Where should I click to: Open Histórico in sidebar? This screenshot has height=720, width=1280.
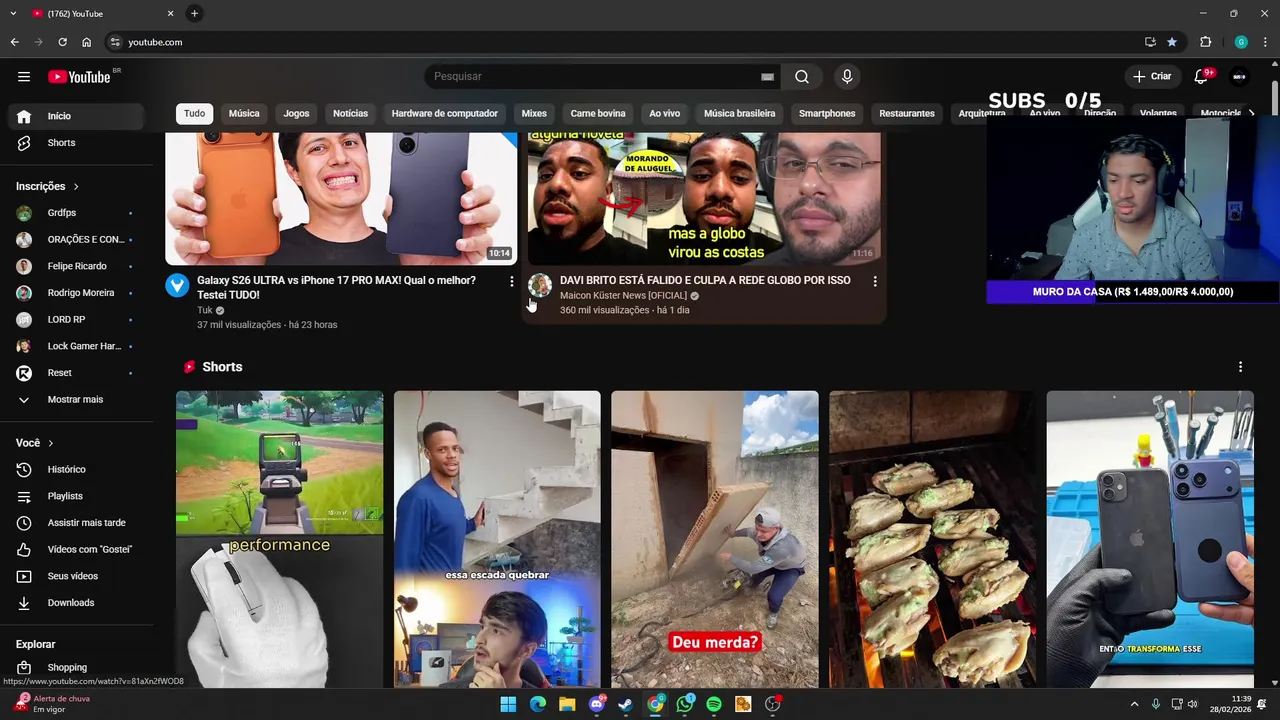tap(75, 470)
